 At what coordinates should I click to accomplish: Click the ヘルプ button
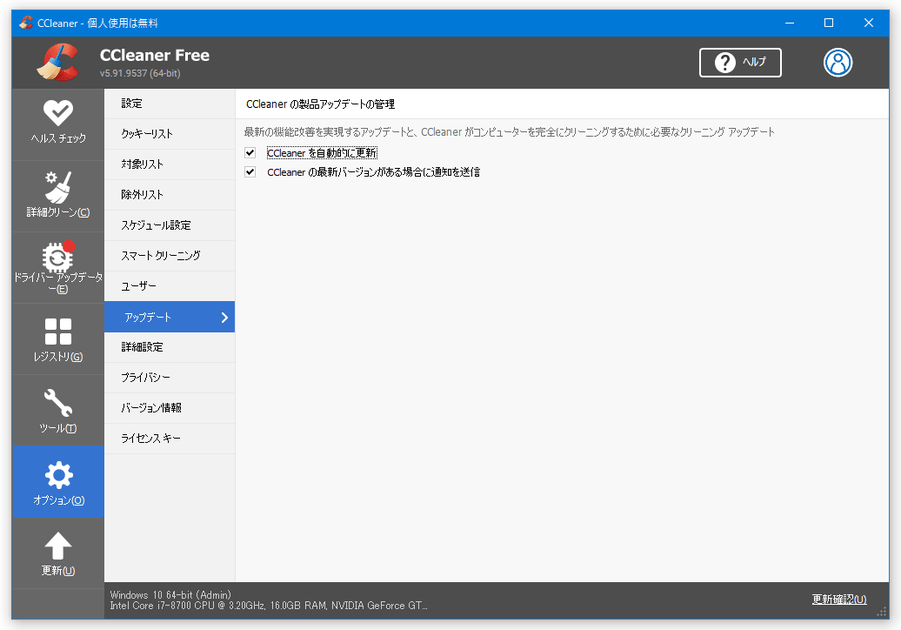(740, 62)
